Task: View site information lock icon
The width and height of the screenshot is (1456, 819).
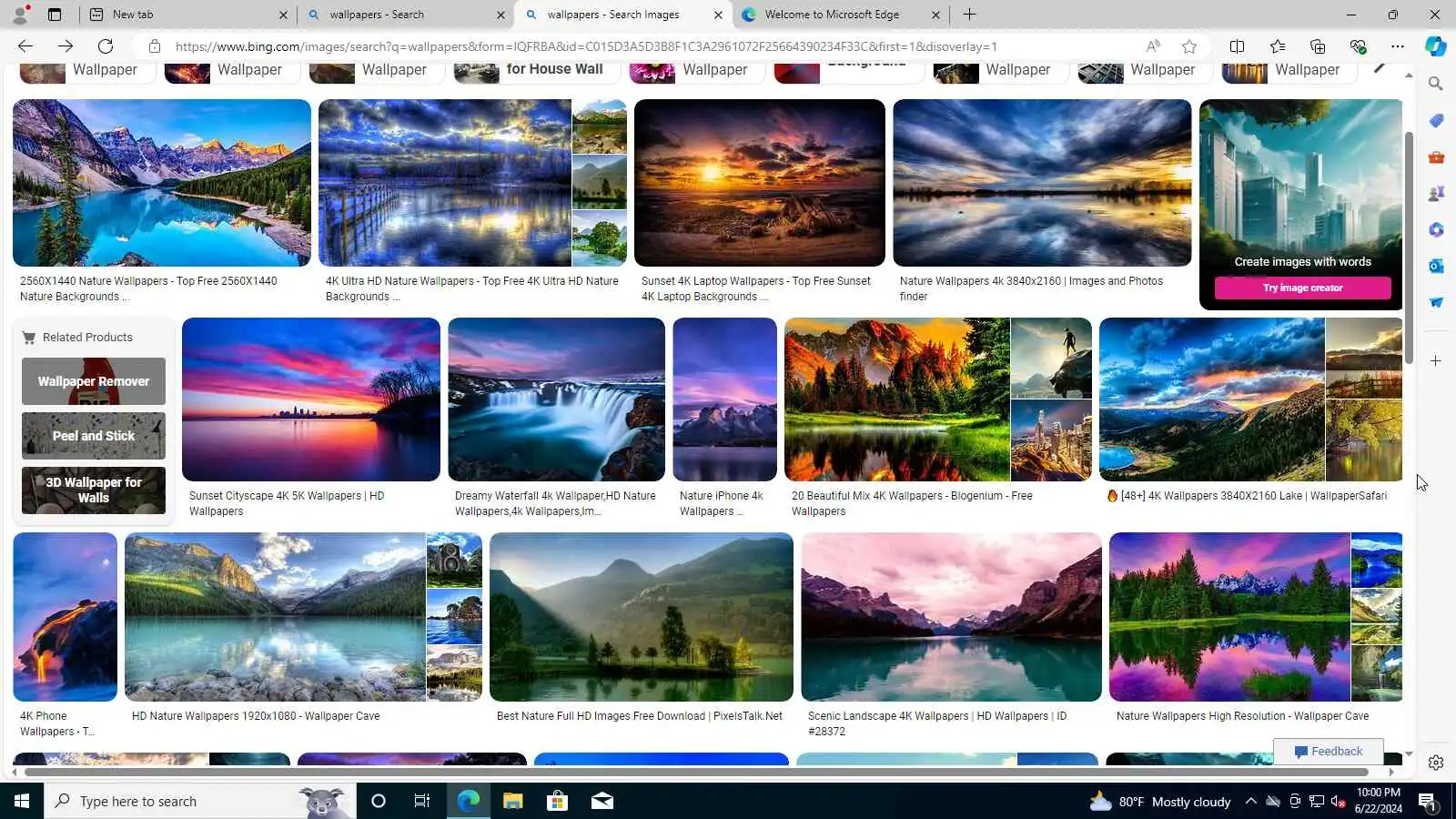Action: point(155,46)
